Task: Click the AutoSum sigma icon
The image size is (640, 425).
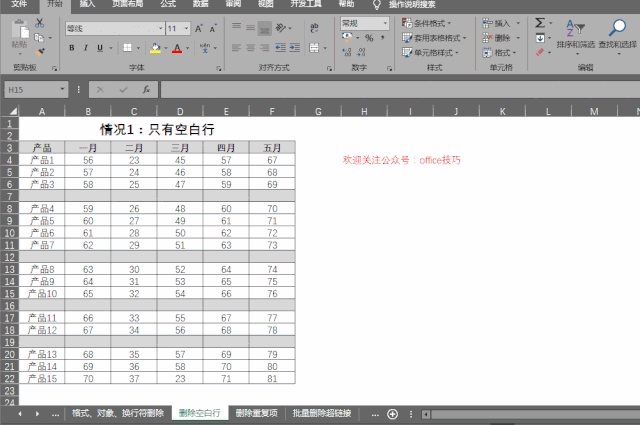Action: 540,23
